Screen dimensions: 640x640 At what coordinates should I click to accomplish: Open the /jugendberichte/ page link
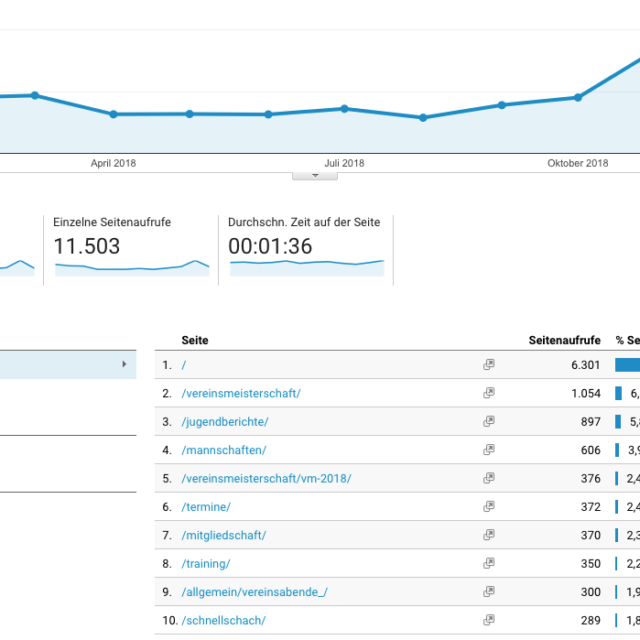tap(225, 422)
